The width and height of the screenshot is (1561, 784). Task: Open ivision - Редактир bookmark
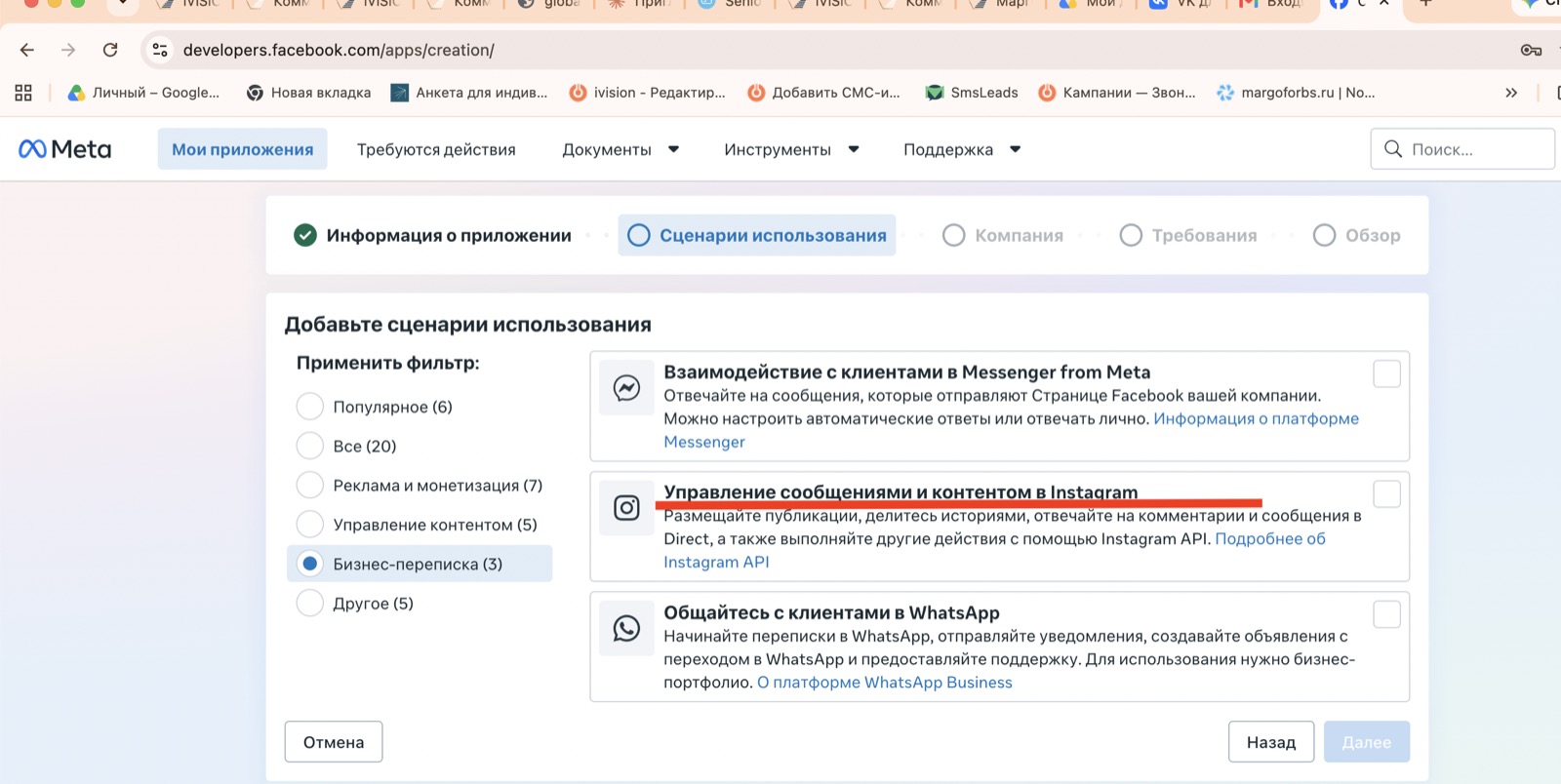(x=648, y=93)
